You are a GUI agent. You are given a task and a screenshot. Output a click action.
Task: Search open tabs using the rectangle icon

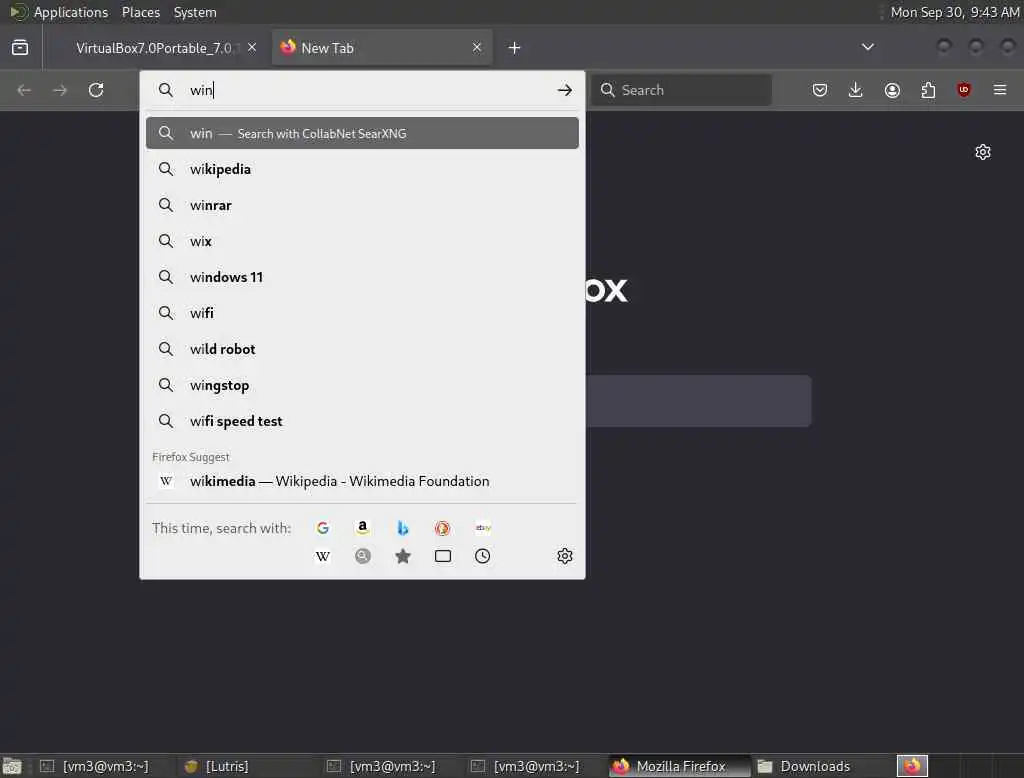click(x=443, y=556)
